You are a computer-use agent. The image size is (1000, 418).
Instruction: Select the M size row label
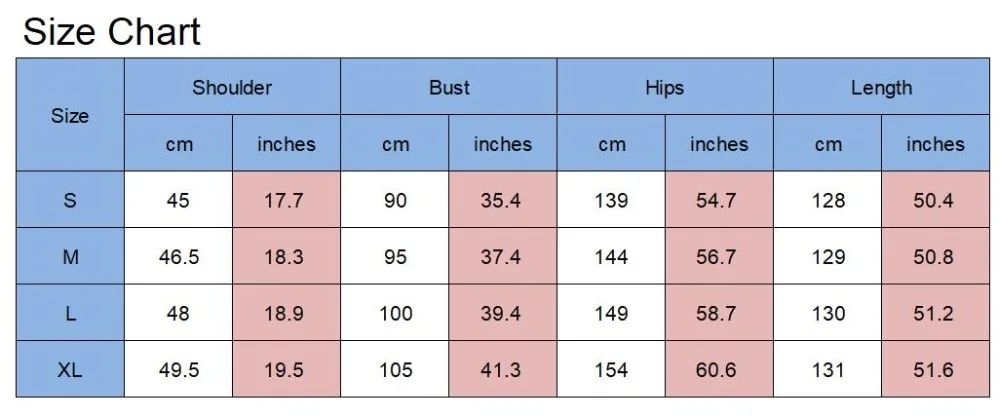(70, 257)
